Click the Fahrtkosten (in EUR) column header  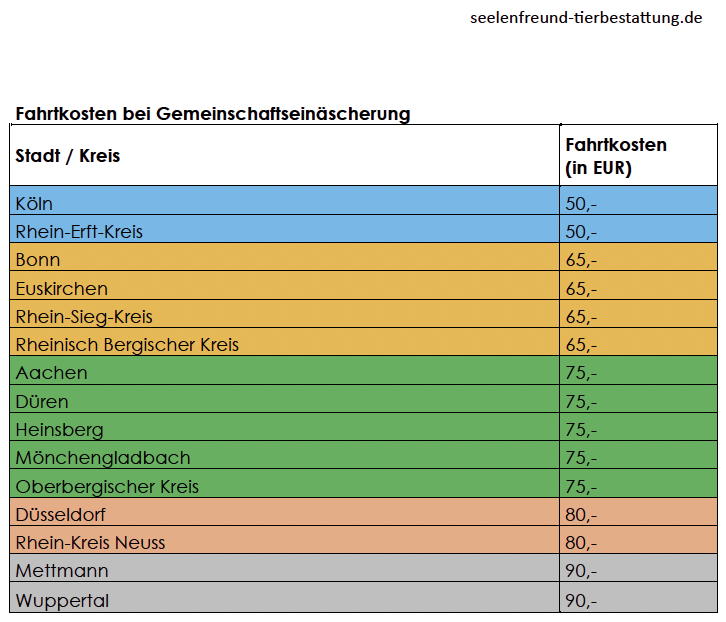tap(616, 156)
